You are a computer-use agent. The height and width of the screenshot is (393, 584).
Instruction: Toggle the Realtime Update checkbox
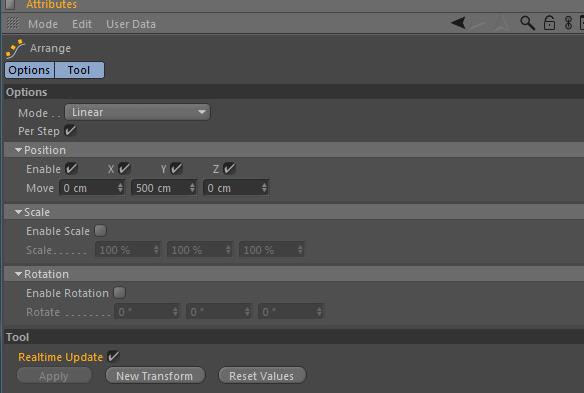click(113, 356)
